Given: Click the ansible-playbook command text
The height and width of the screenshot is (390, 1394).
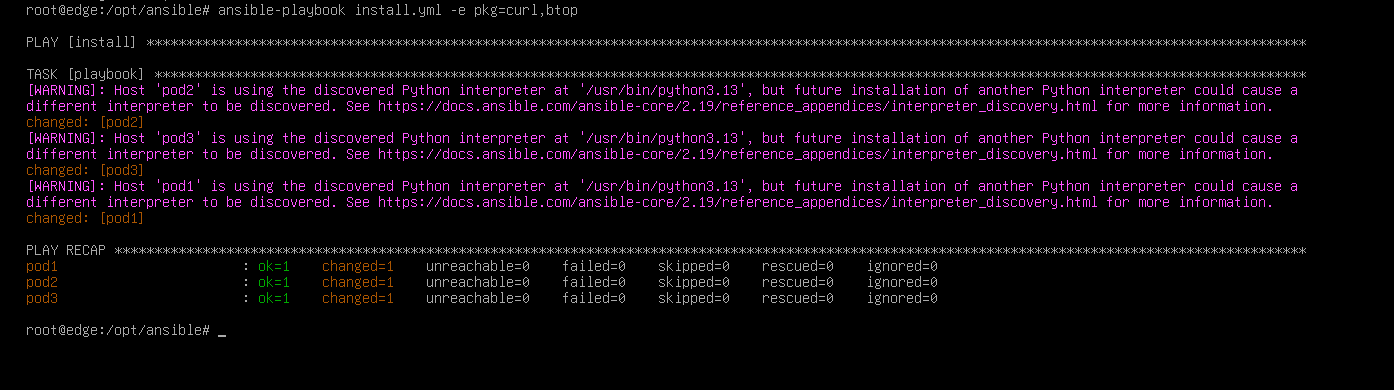Looking at the screenshot, I should point(397,10).
